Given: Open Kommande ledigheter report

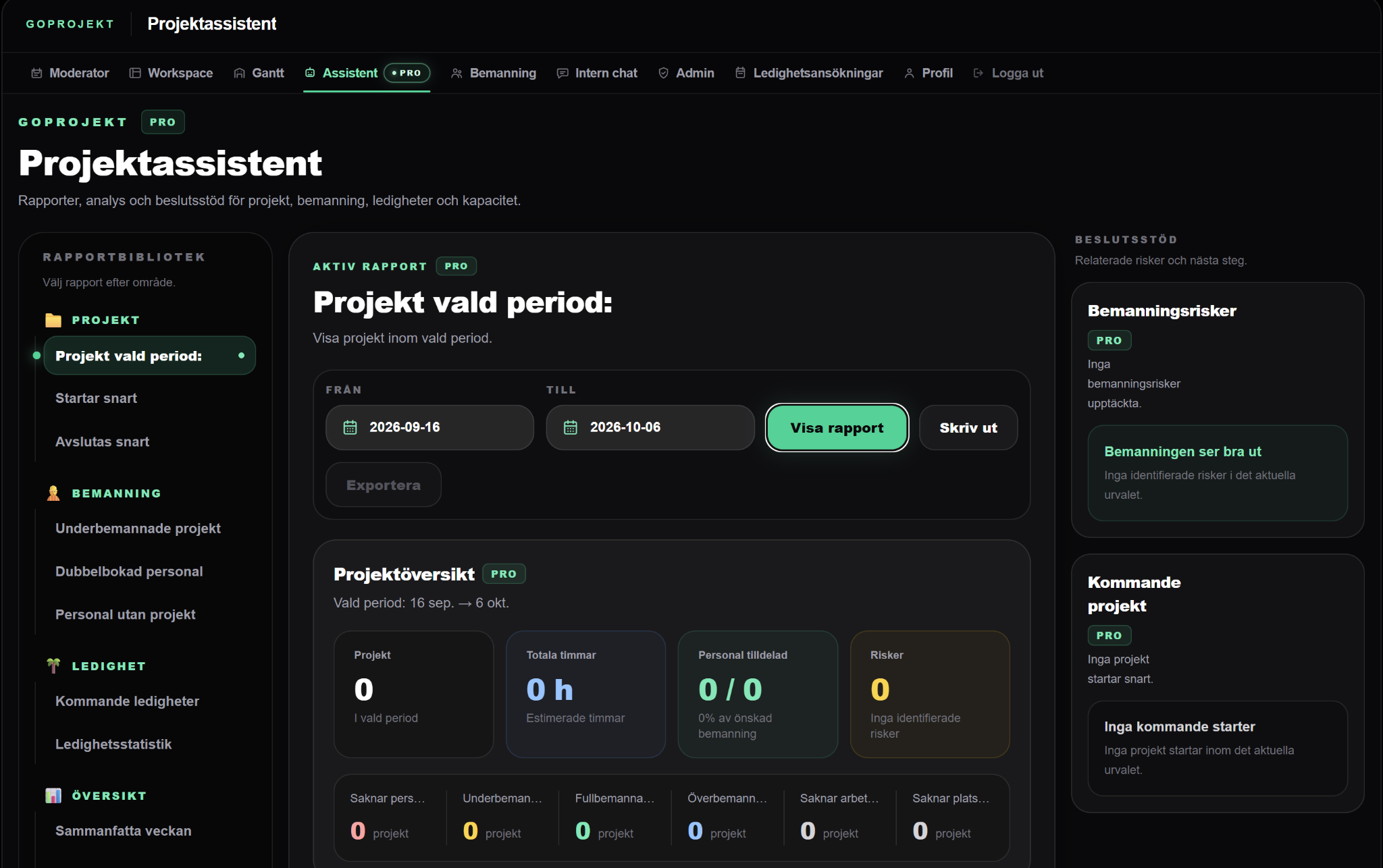Looking at the screenshot, I should tap(150, 701).
